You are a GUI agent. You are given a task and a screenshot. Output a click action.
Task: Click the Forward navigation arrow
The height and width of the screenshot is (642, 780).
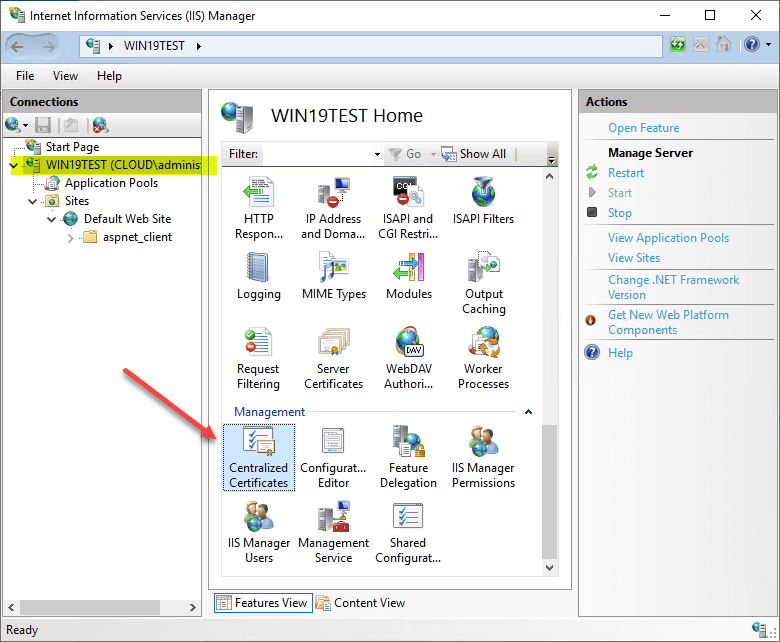point(48,47)
